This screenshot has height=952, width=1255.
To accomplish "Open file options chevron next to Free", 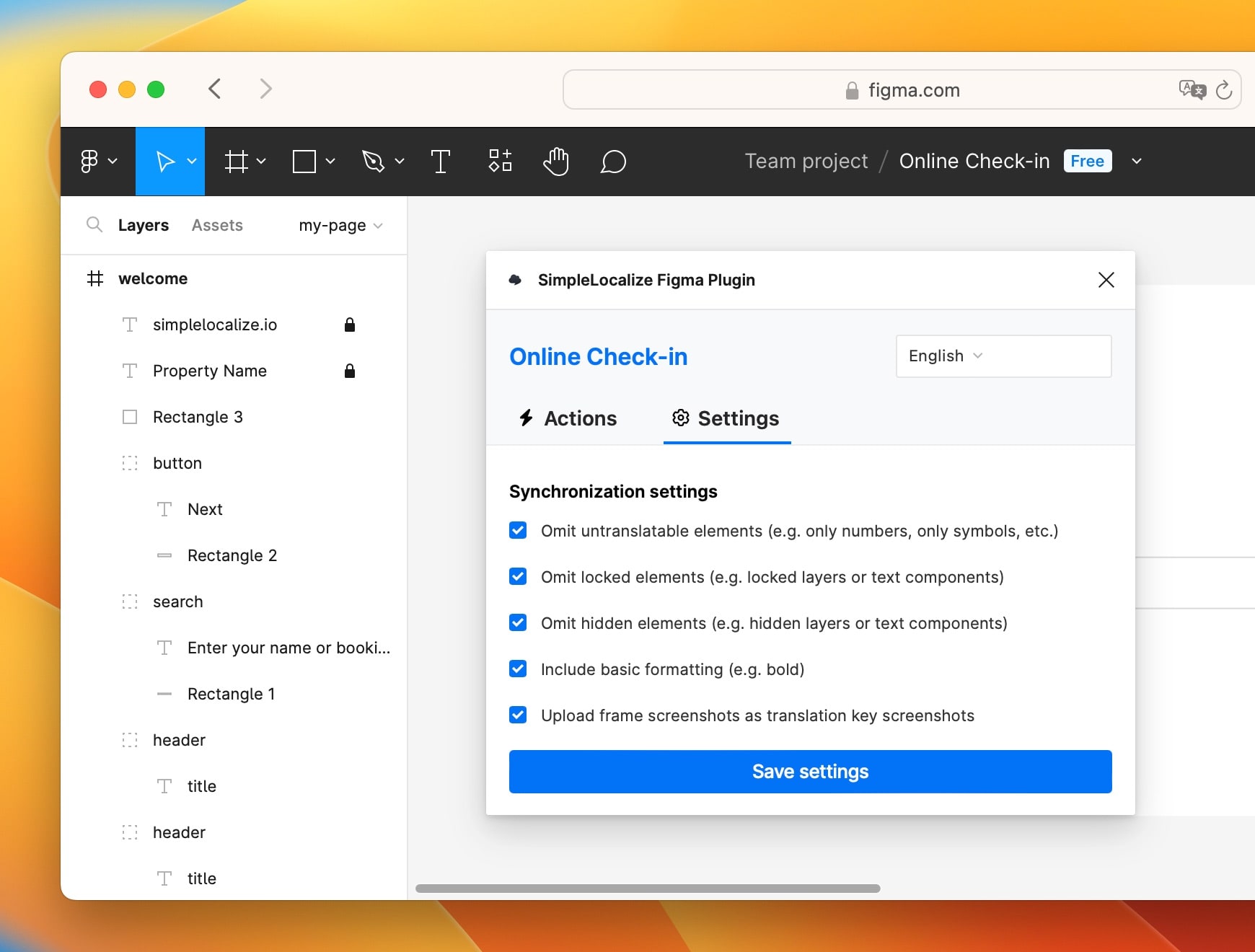I will (1137, 162).
